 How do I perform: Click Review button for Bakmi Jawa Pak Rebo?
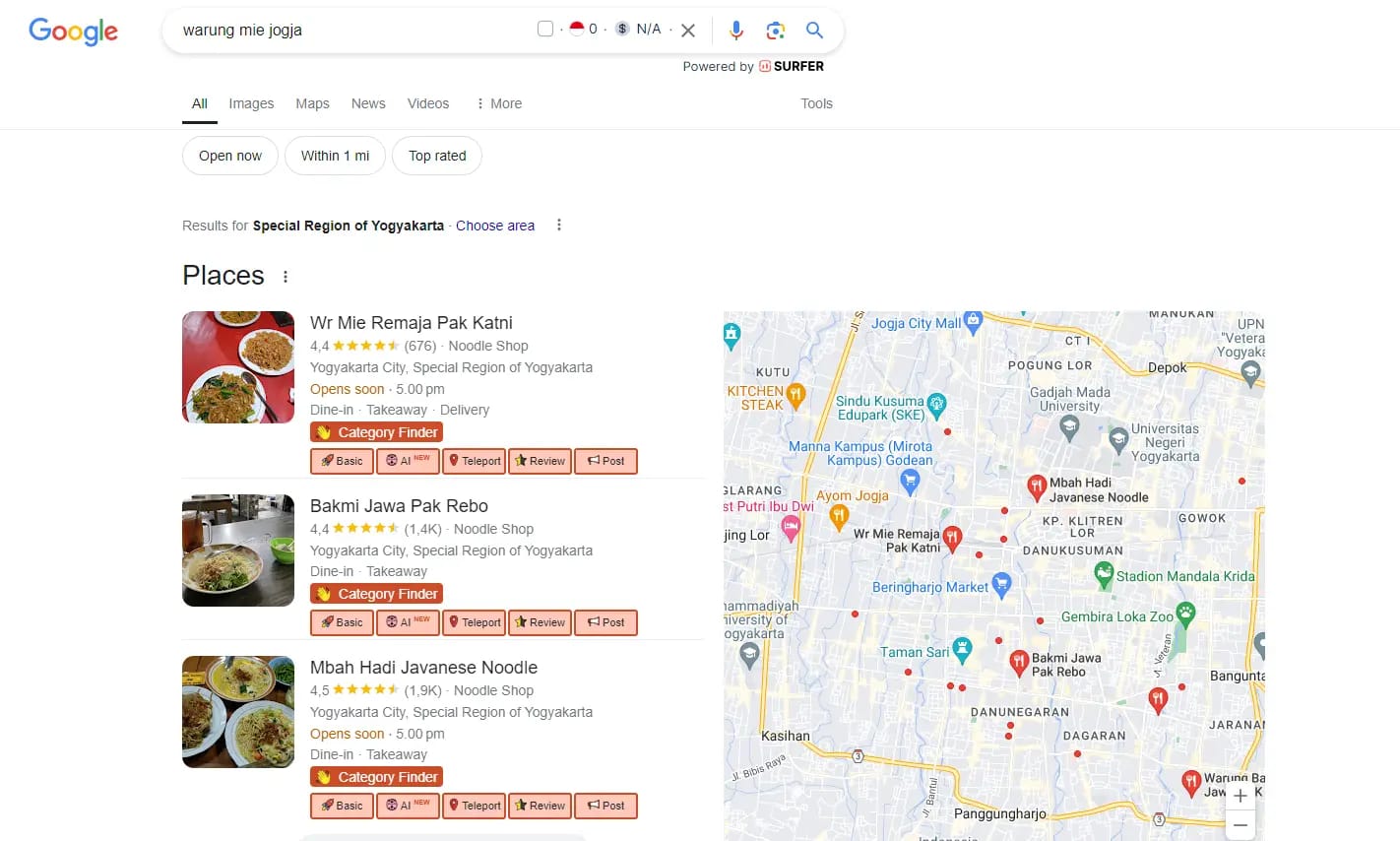(540, 622)
